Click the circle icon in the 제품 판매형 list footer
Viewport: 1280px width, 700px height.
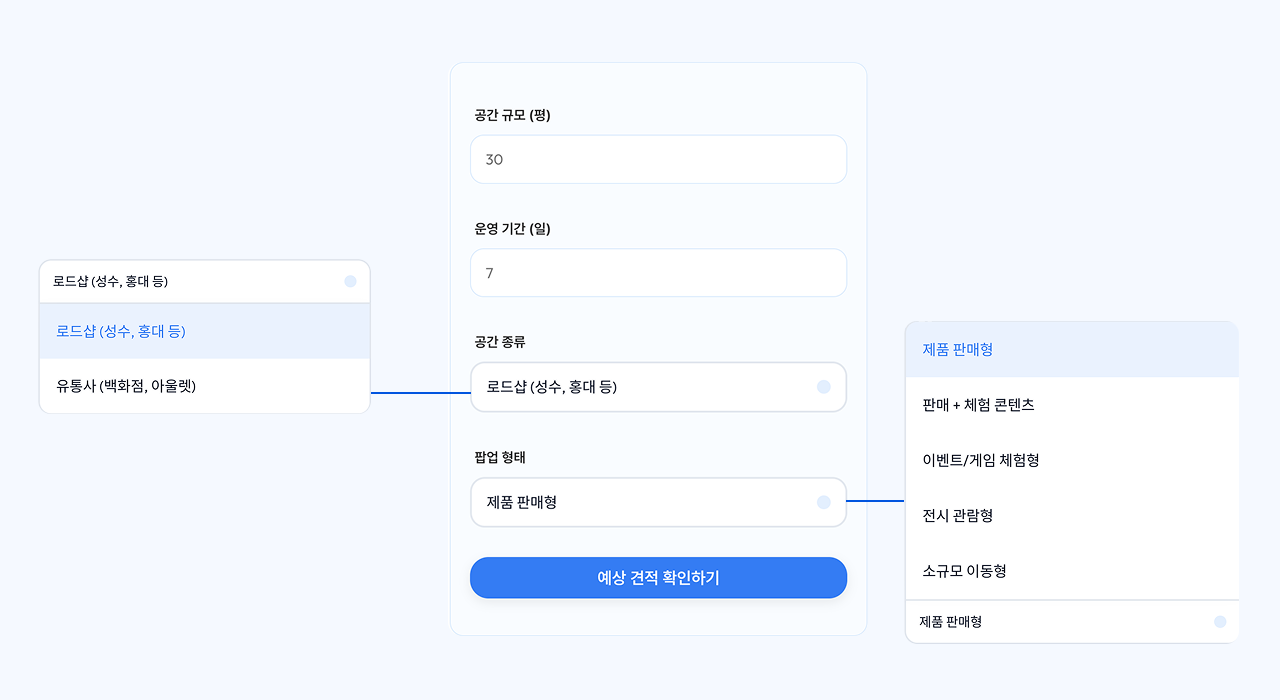point(1220,622)
